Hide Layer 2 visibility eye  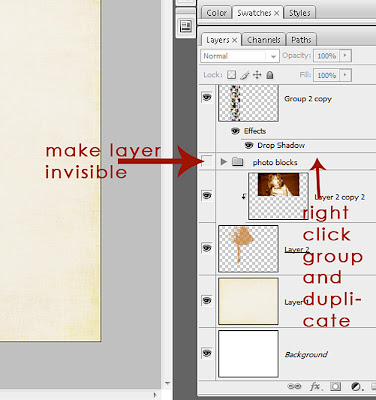(x=207, y=248)
